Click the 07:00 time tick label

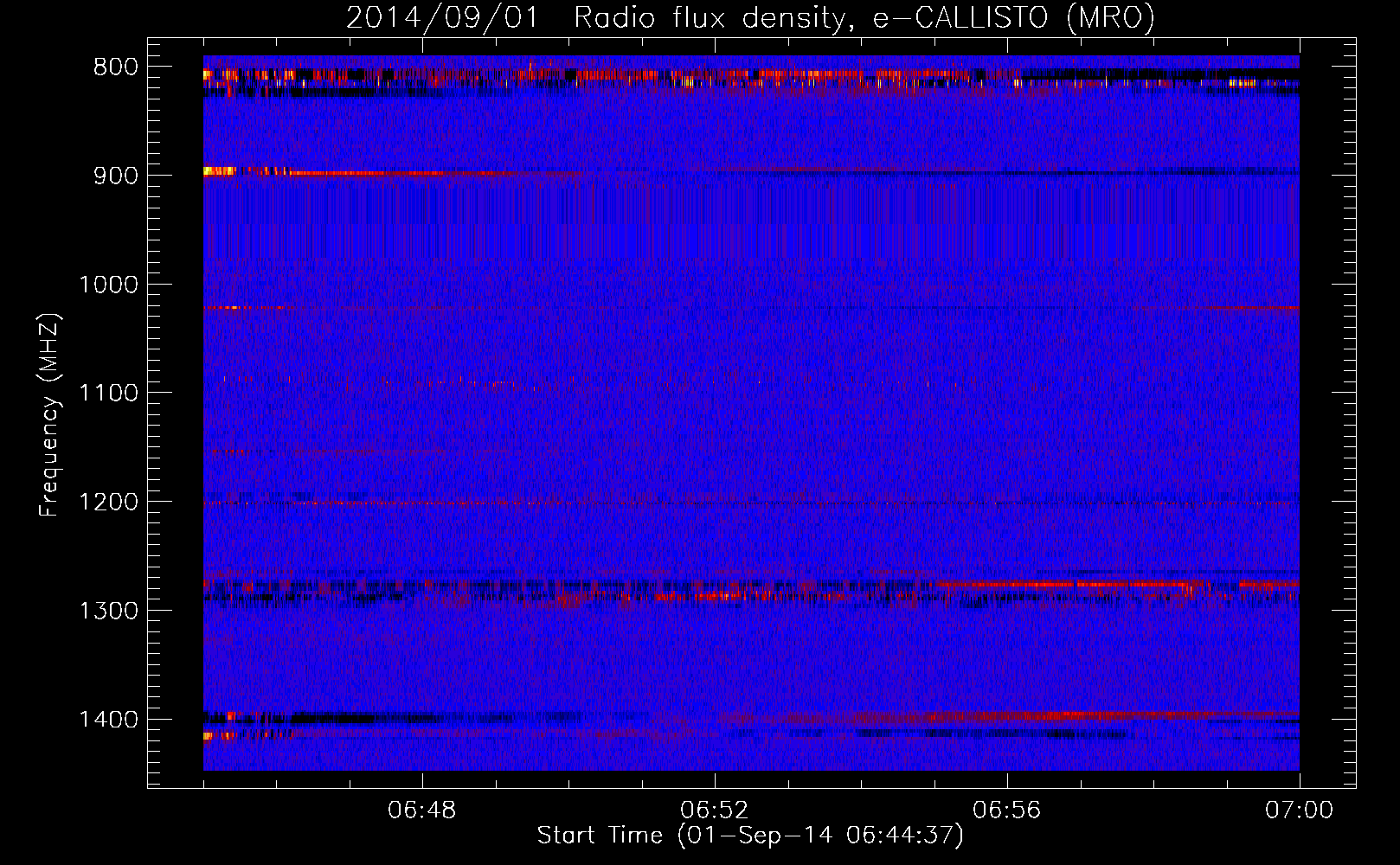pos(1300,811)
